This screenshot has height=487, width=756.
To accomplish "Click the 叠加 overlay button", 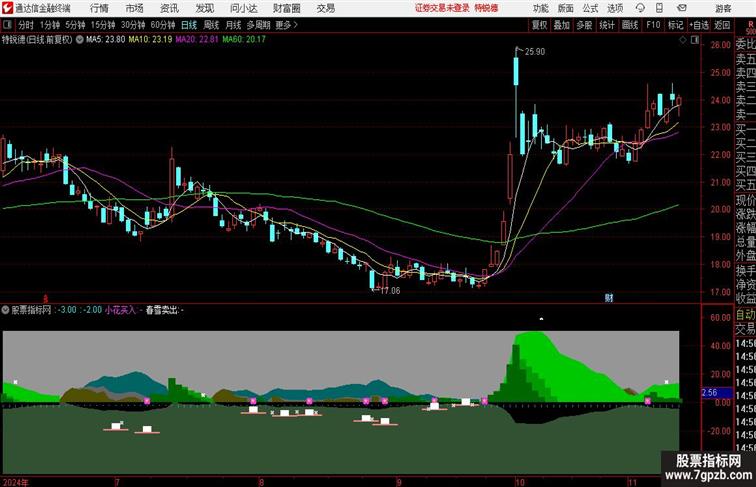I will click(x=561, y=25).
